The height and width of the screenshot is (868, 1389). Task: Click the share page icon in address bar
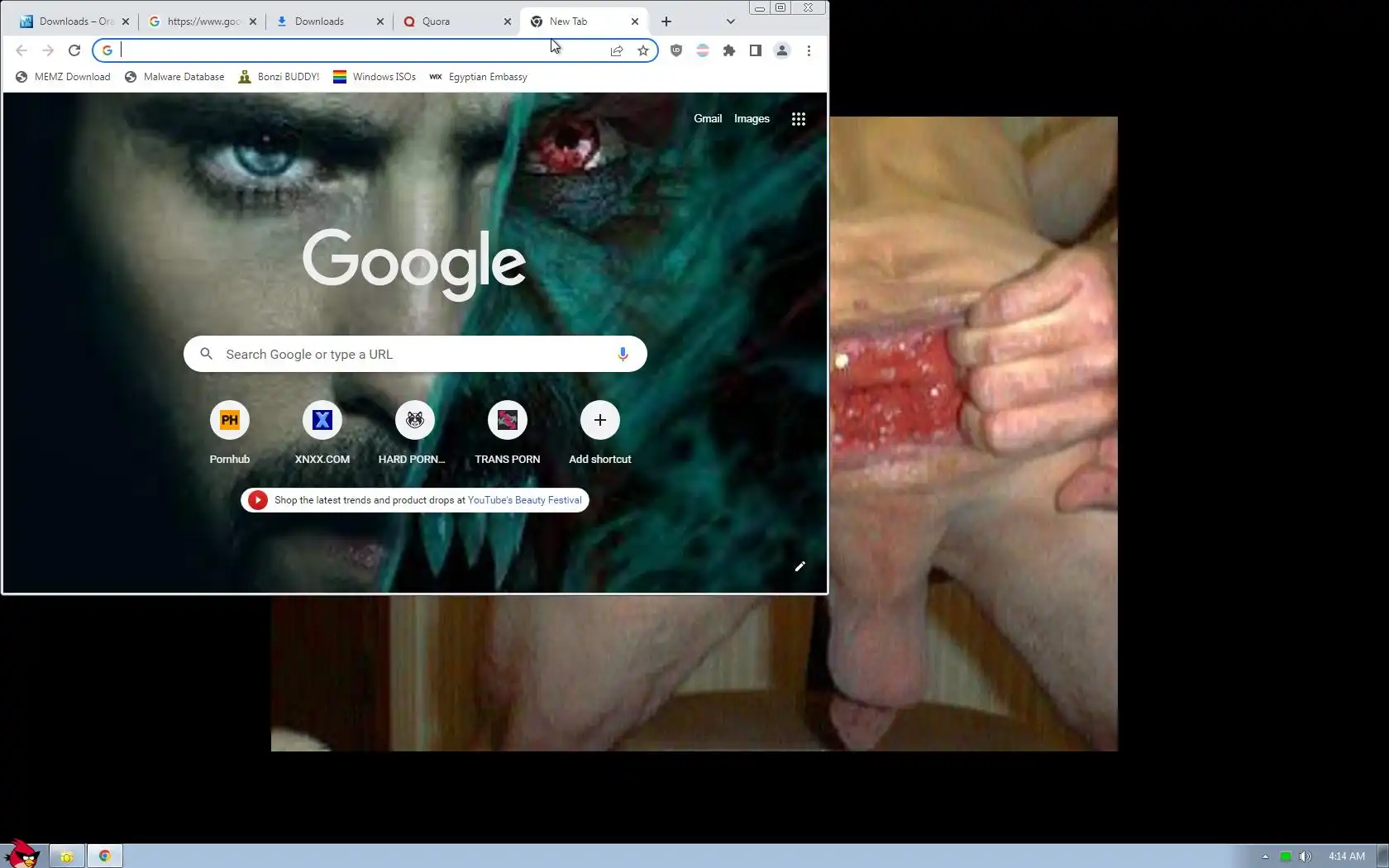(617, 50)
